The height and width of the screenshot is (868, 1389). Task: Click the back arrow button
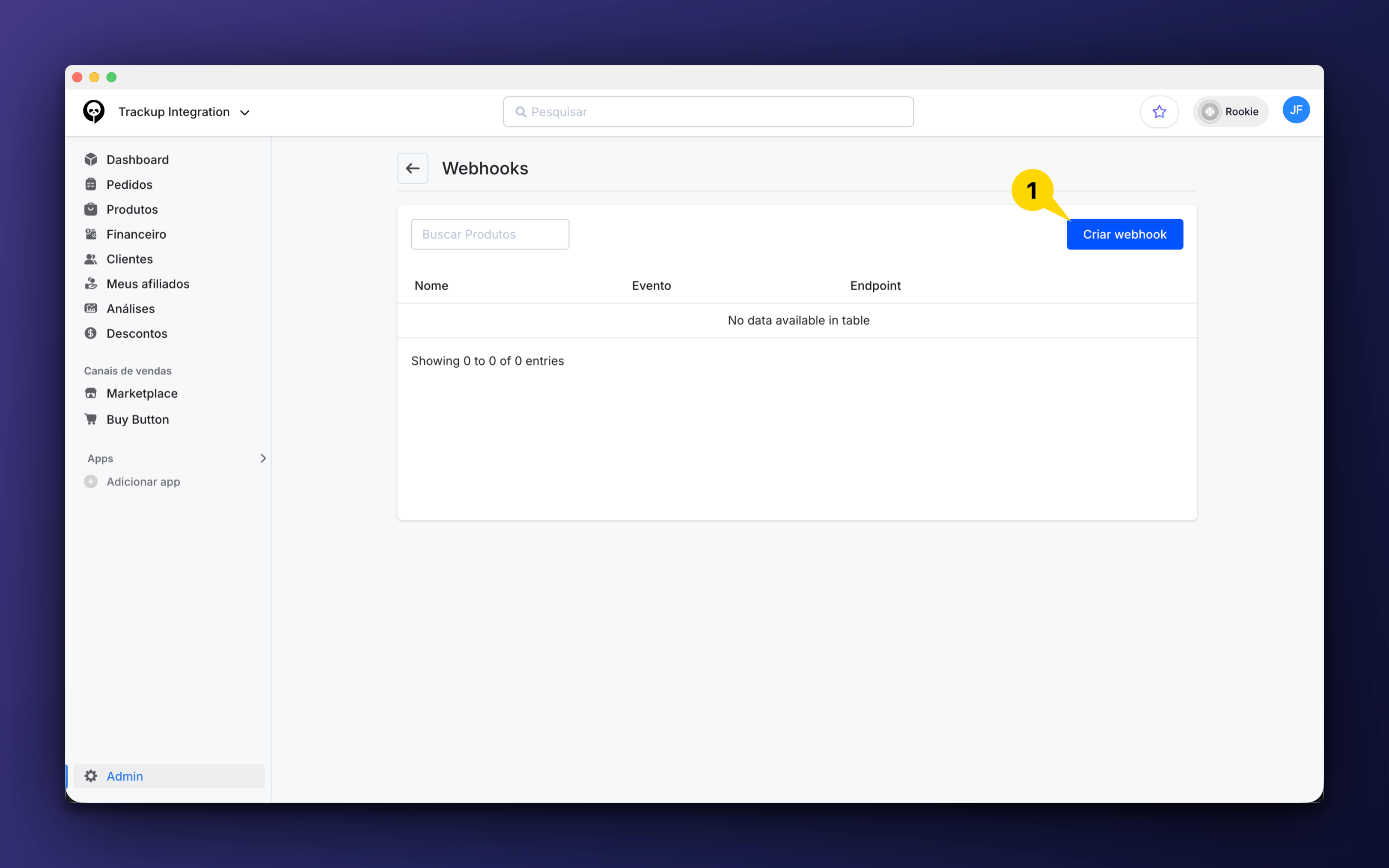pos(413,168)
